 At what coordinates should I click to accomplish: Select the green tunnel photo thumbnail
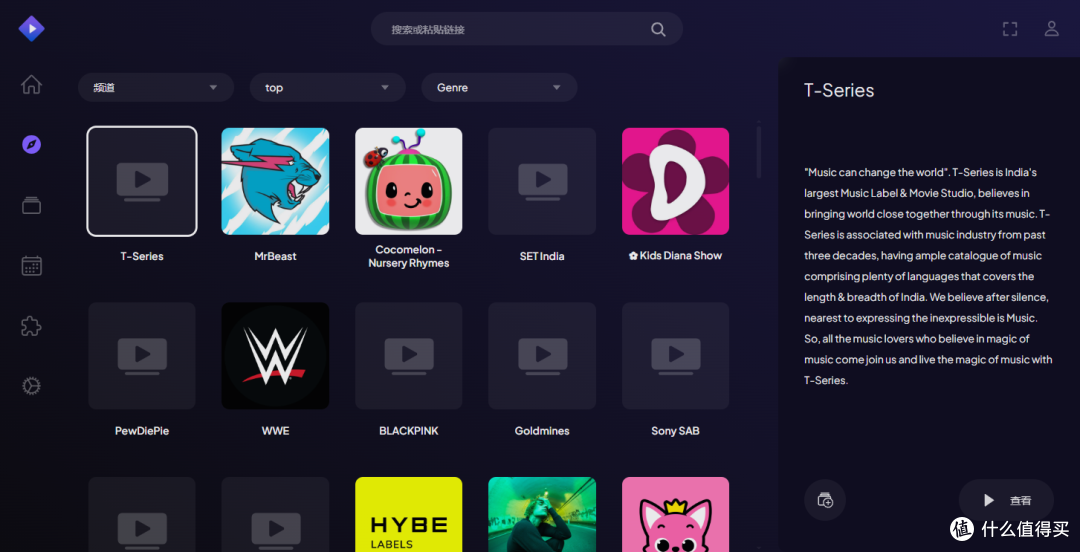pyautogui.click(x=542, y=514)
